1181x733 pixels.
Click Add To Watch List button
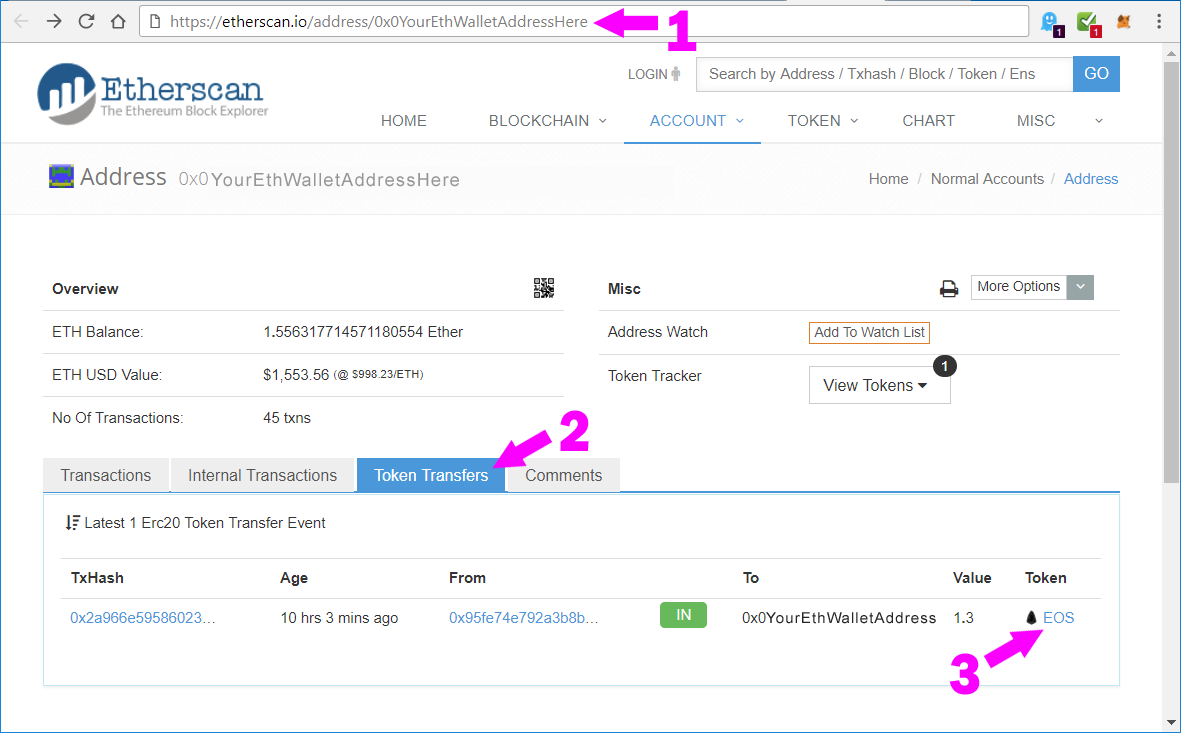869,332
